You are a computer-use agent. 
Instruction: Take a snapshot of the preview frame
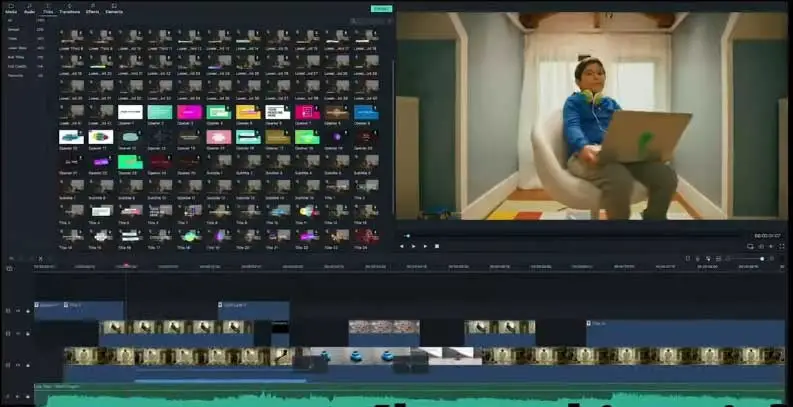coord(762,246)
